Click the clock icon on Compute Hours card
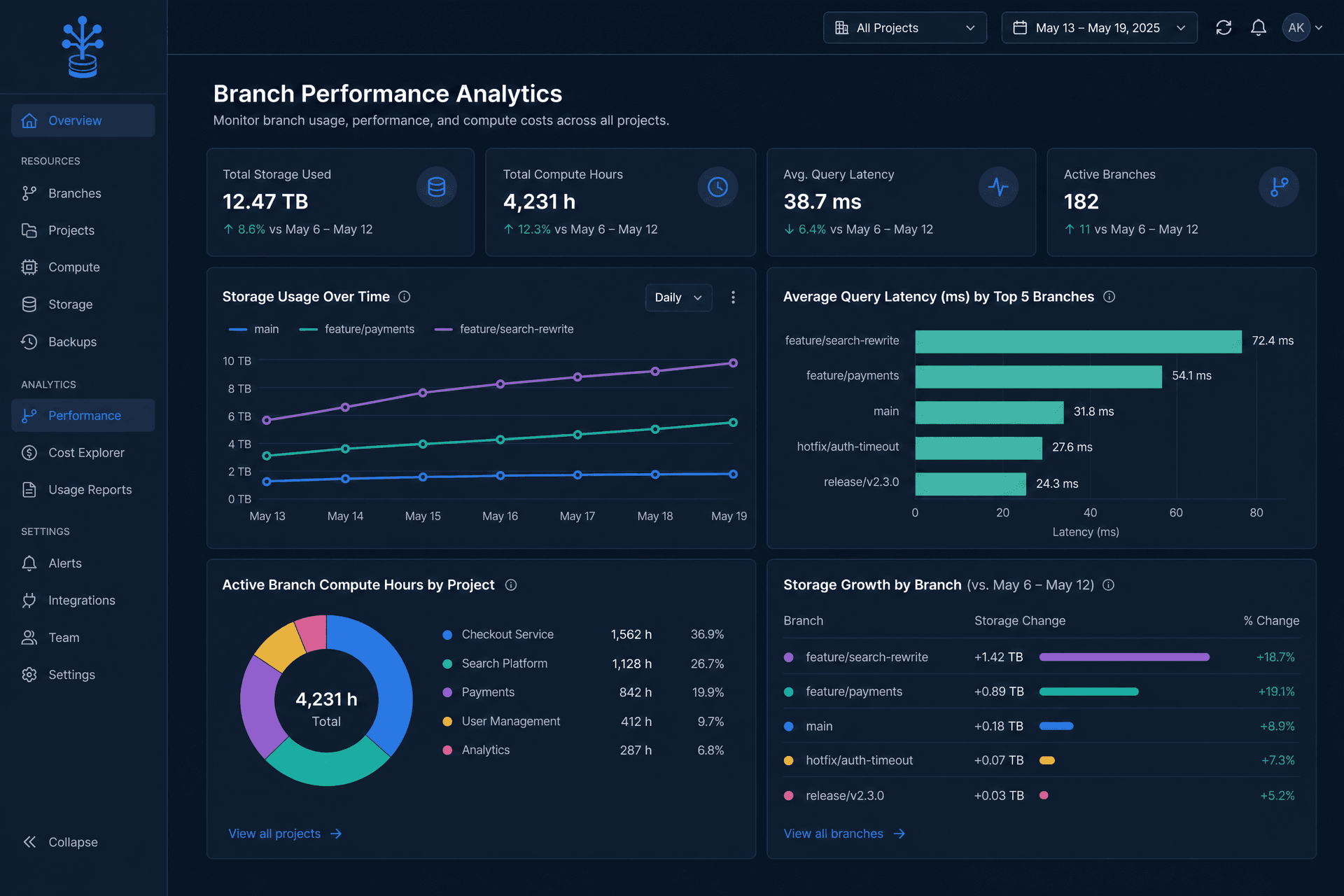The height and width of the screenshot is (896, 1344). [x=717, y=187]
